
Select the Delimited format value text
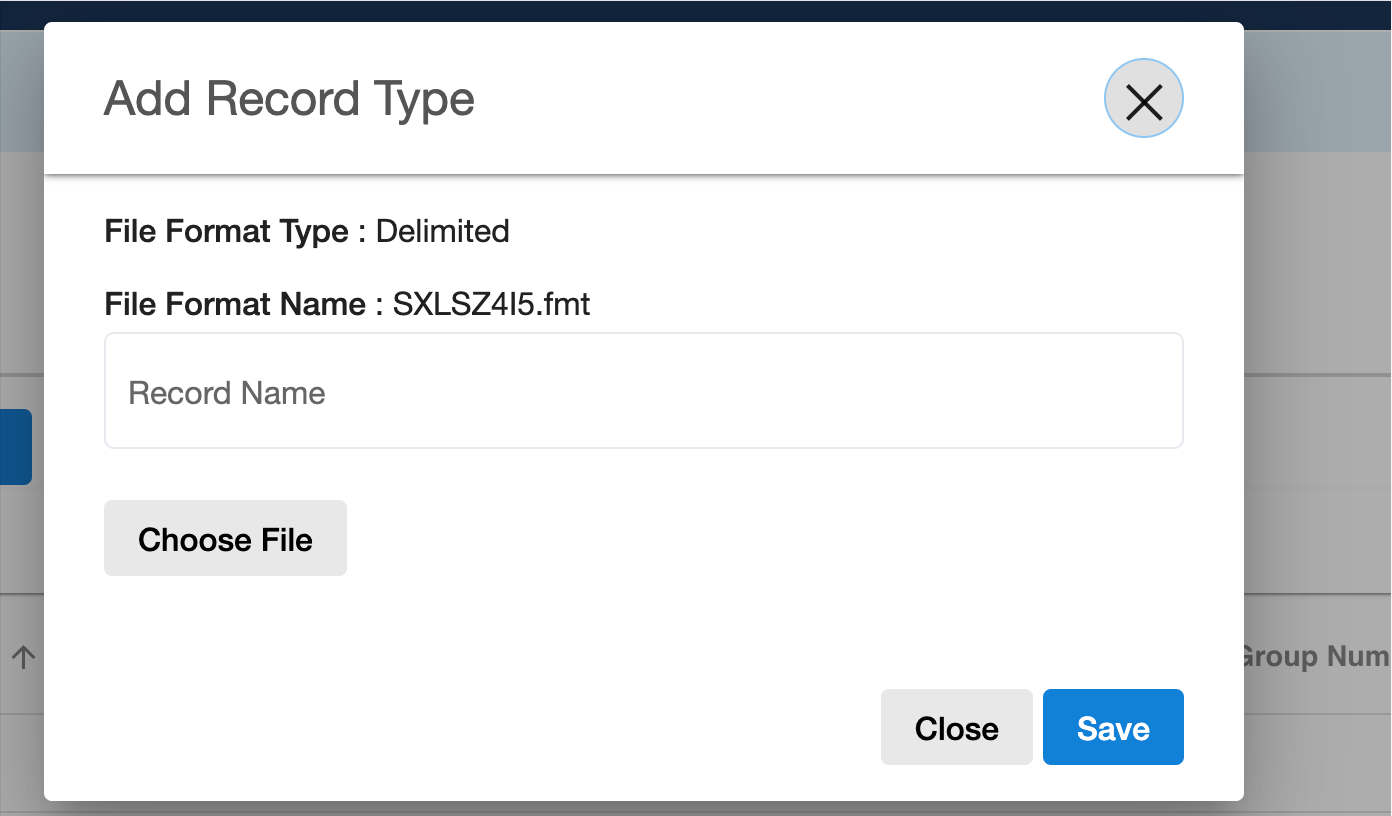pos(442,232)
